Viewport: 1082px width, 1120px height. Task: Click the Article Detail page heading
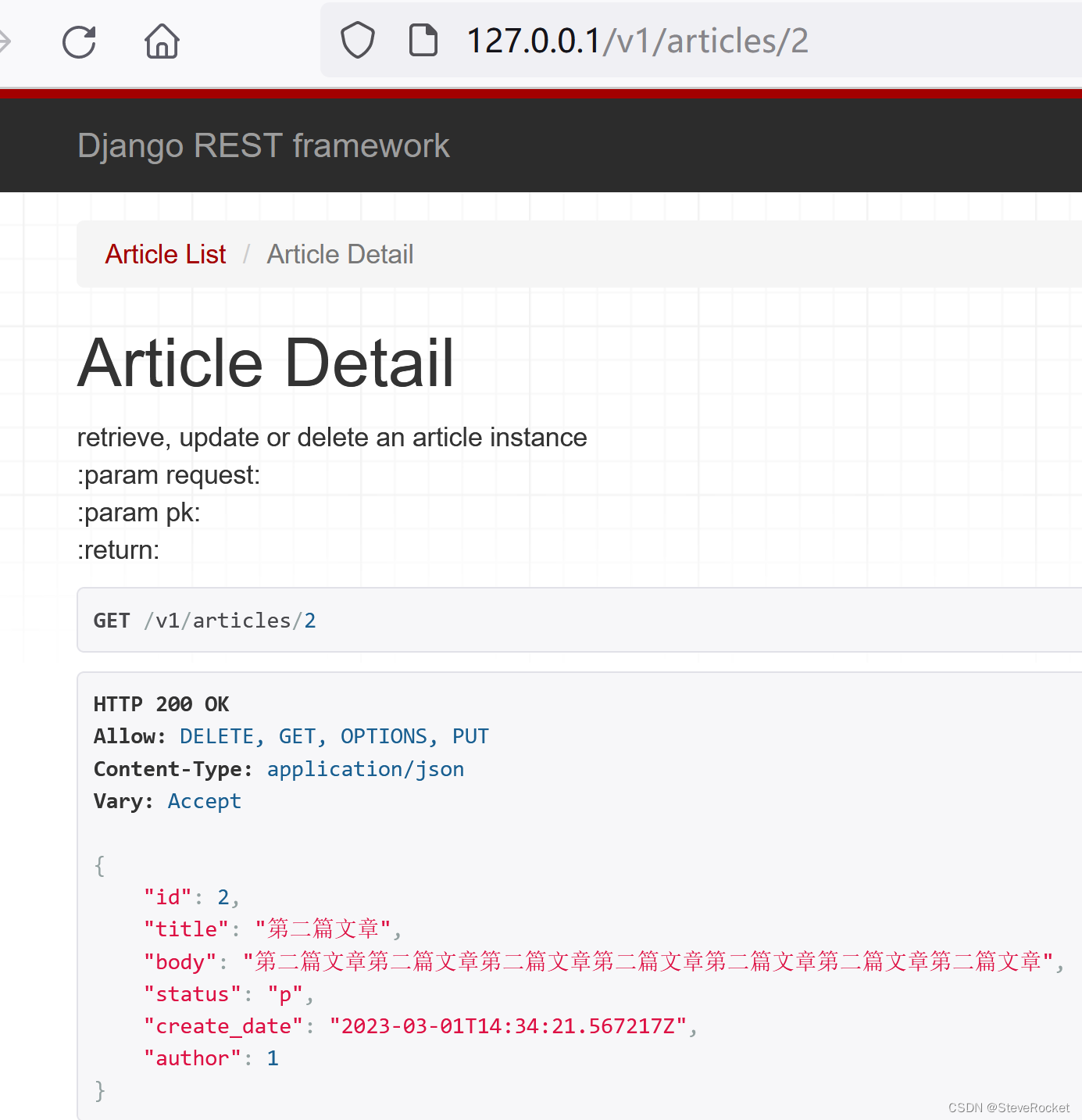(266, 363)
